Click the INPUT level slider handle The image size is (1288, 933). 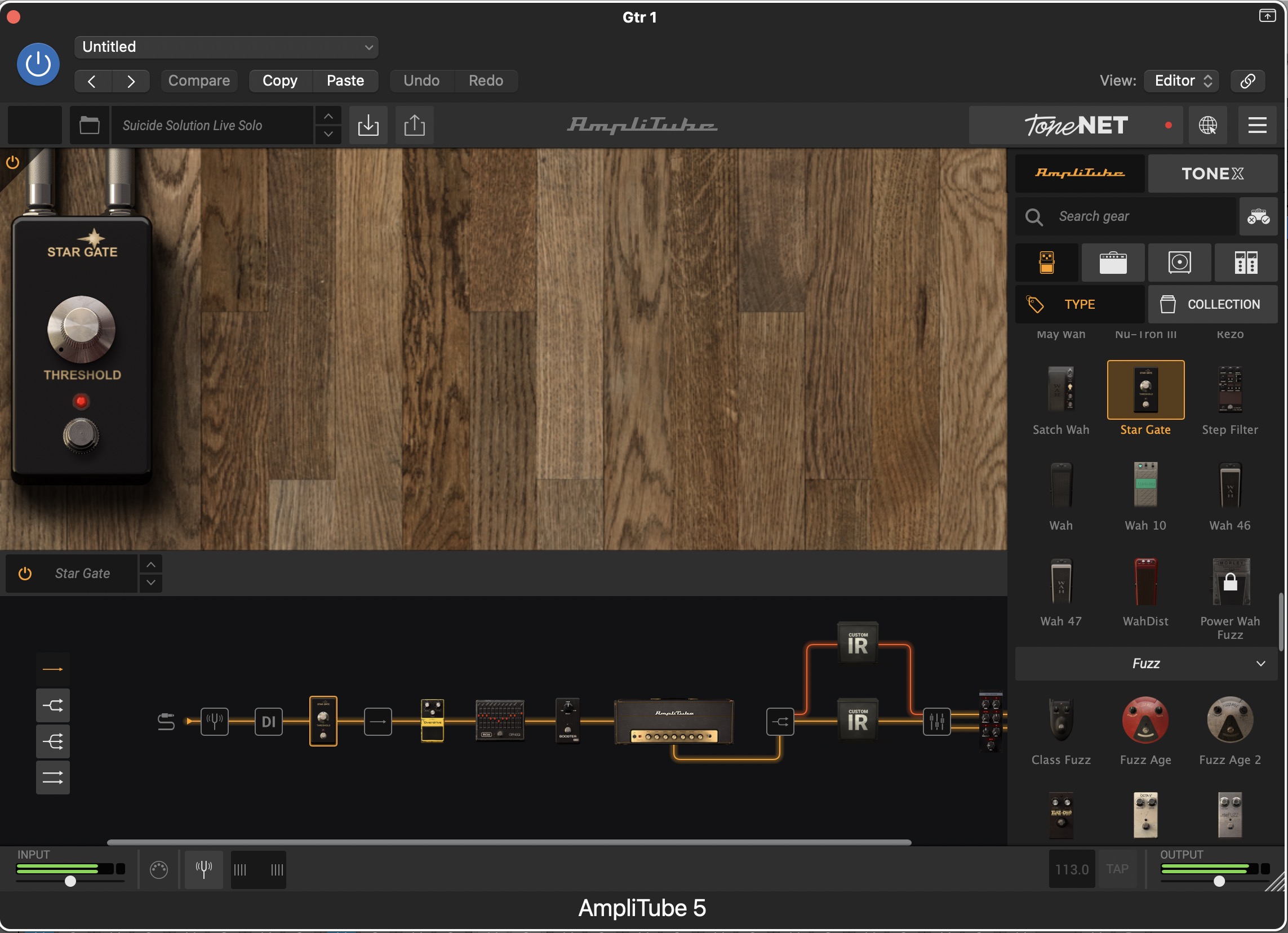(70, 881)
